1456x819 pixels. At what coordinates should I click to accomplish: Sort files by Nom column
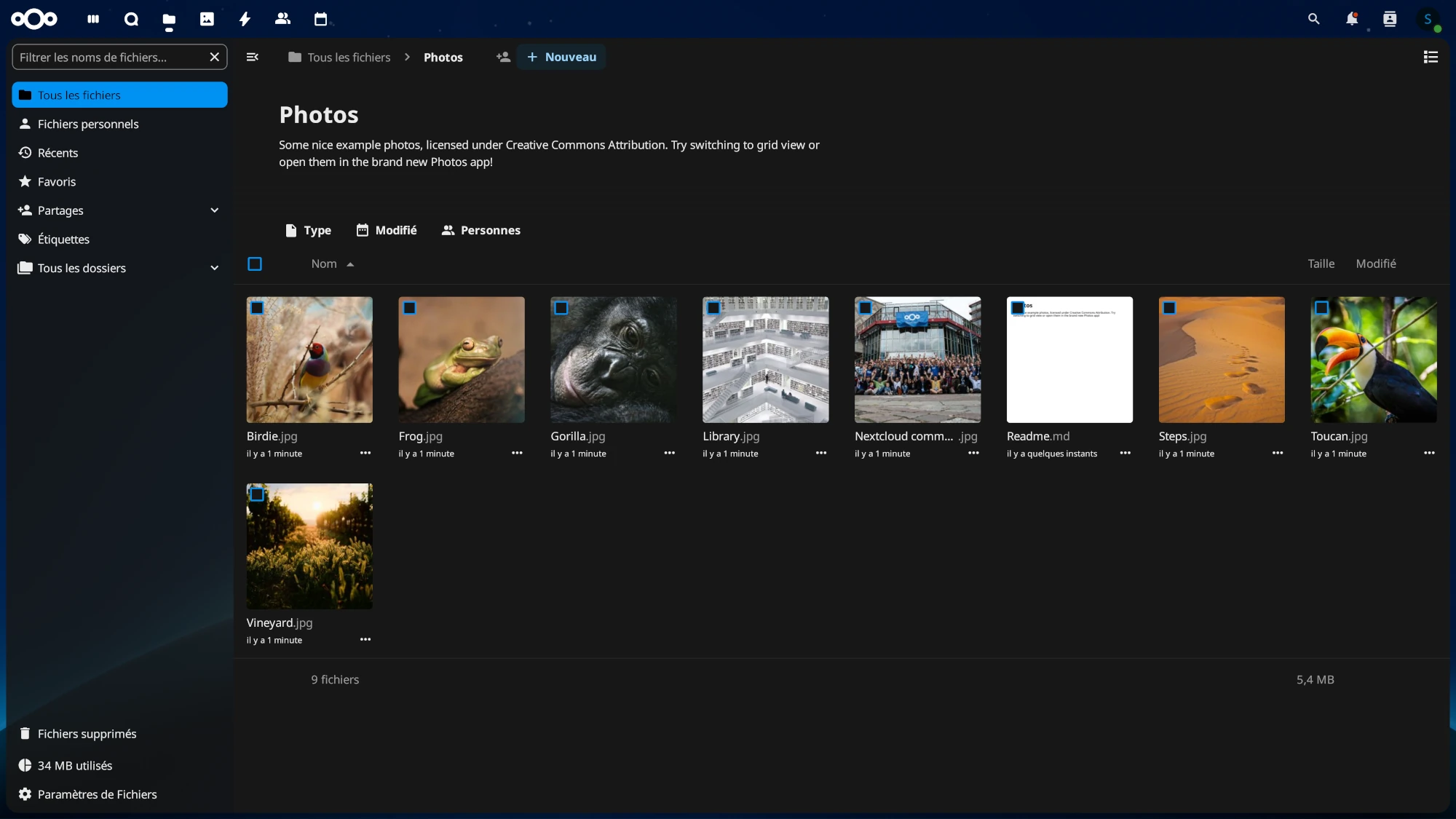click(332, 264)
